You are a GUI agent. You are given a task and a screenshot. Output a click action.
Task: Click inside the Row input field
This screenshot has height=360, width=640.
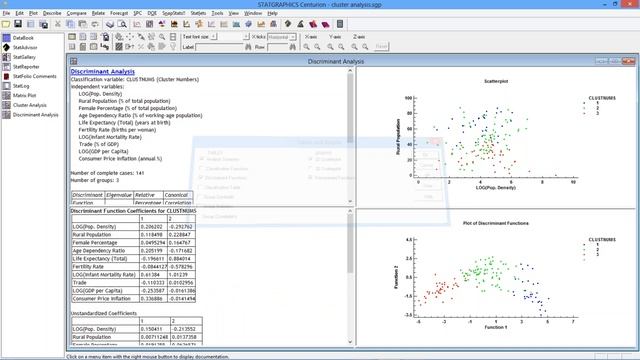tap(277, 47)
